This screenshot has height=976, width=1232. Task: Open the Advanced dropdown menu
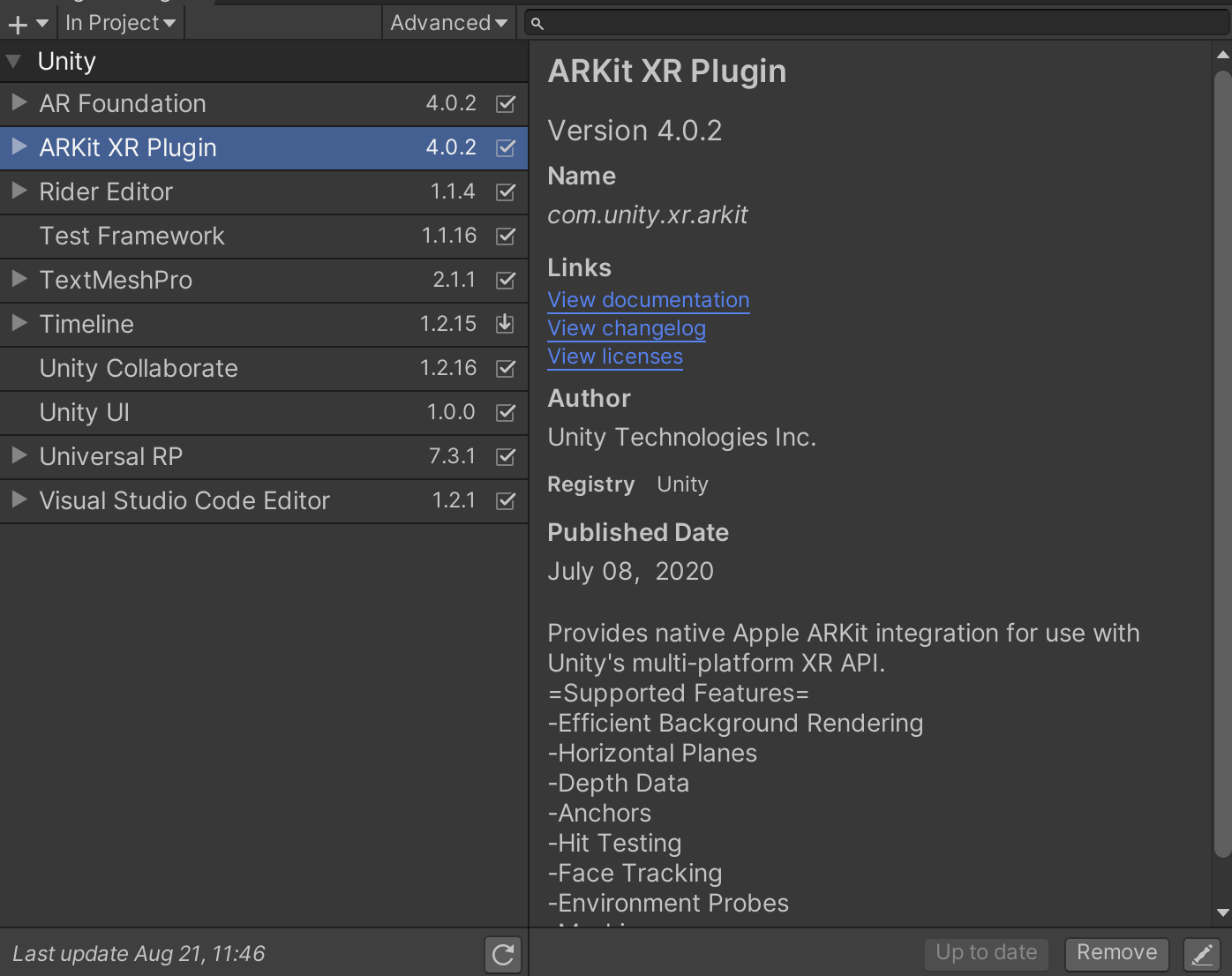pyautogui.click(x=448, y=23)
